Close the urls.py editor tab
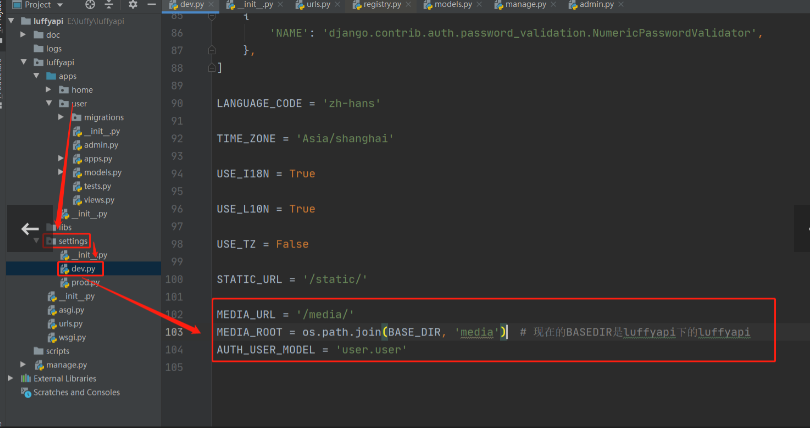This screenshot has width=810, height=428. coord(337,5)
